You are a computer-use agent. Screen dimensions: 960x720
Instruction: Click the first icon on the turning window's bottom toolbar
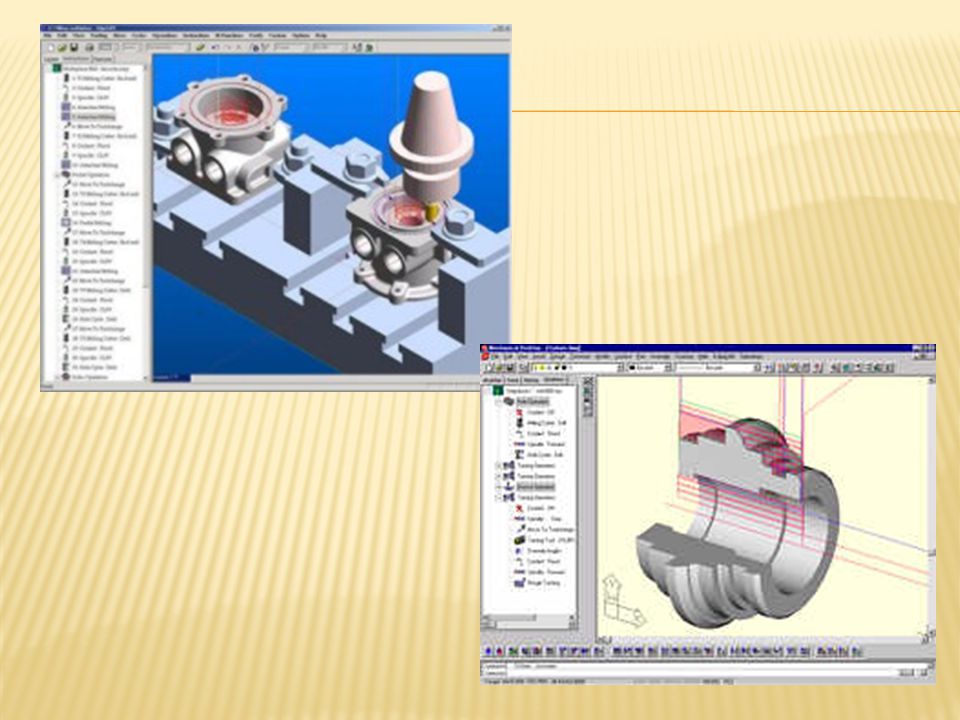[x=489, y=651]
